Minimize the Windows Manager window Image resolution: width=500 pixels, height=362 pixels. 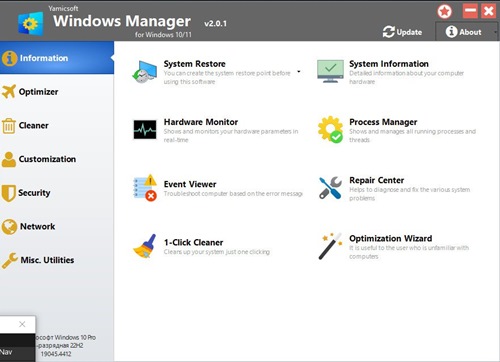(x=470, y=11)
